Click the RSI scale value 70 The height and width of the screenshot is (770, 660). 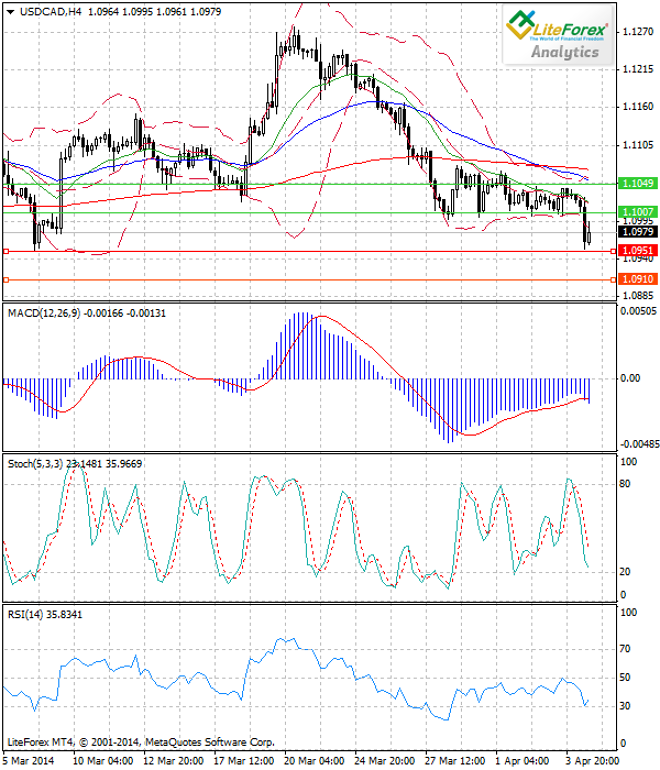(625, 649)
